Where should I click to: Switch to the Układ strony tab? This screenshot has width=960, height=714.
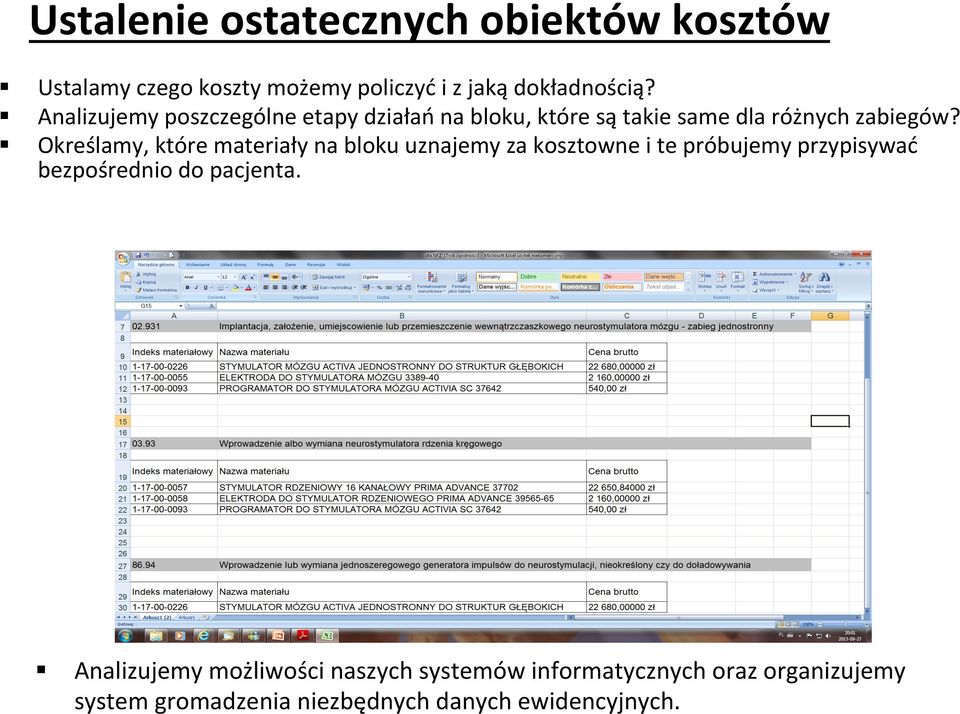233,265
